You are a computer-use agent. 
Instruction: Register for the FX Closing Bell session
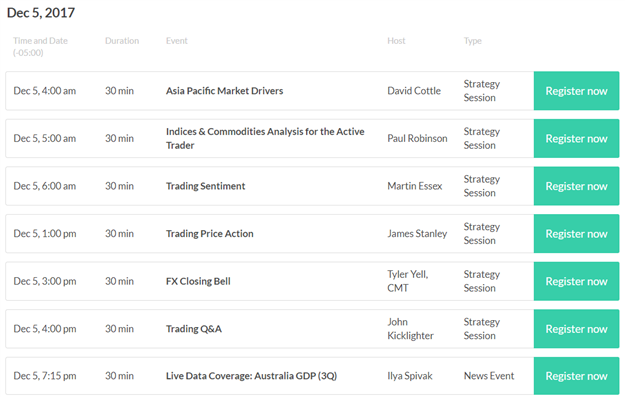(576, 281)
